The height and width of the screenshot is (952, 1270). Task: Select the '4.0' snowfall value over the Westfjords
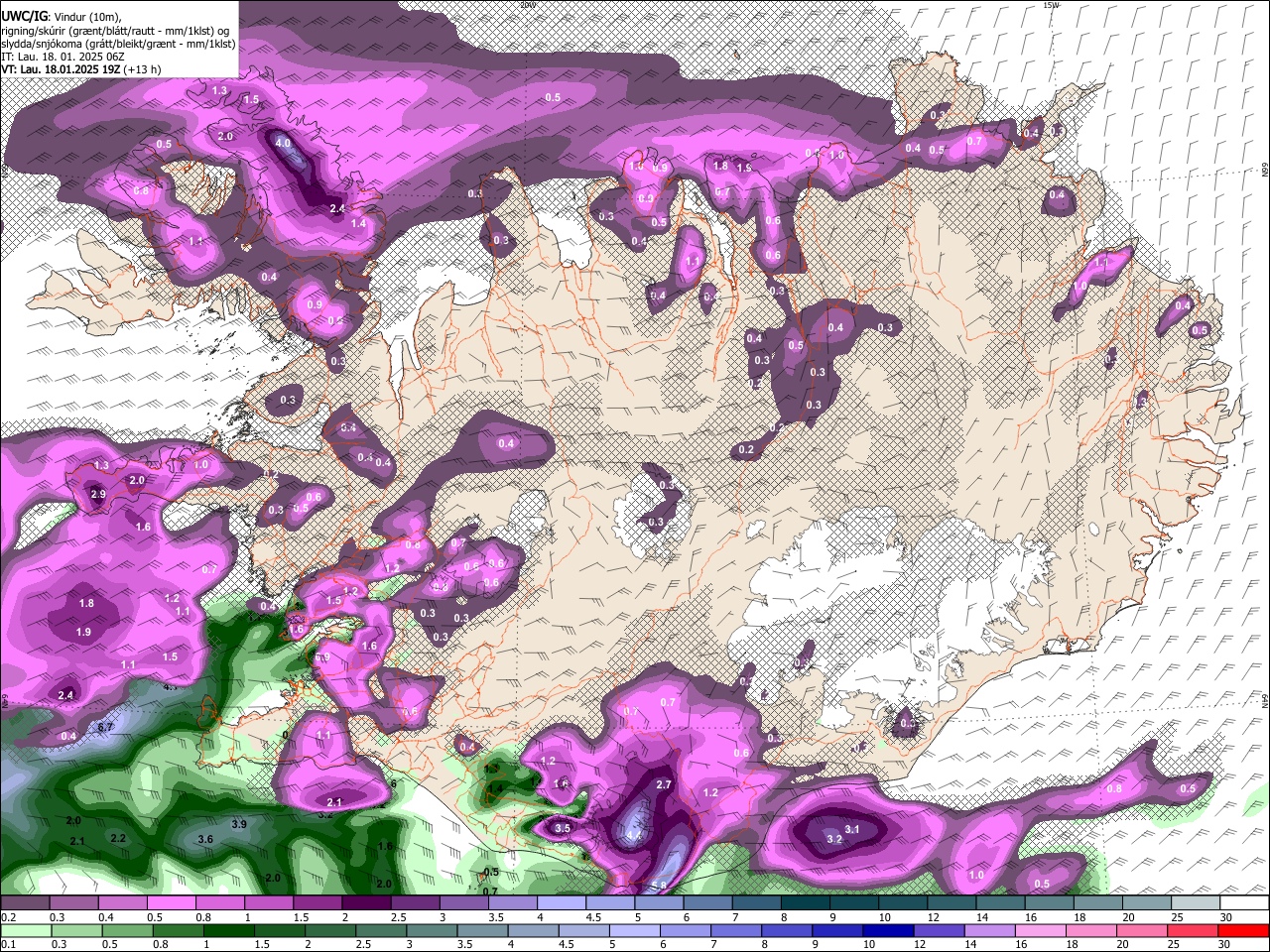point(283,143)
